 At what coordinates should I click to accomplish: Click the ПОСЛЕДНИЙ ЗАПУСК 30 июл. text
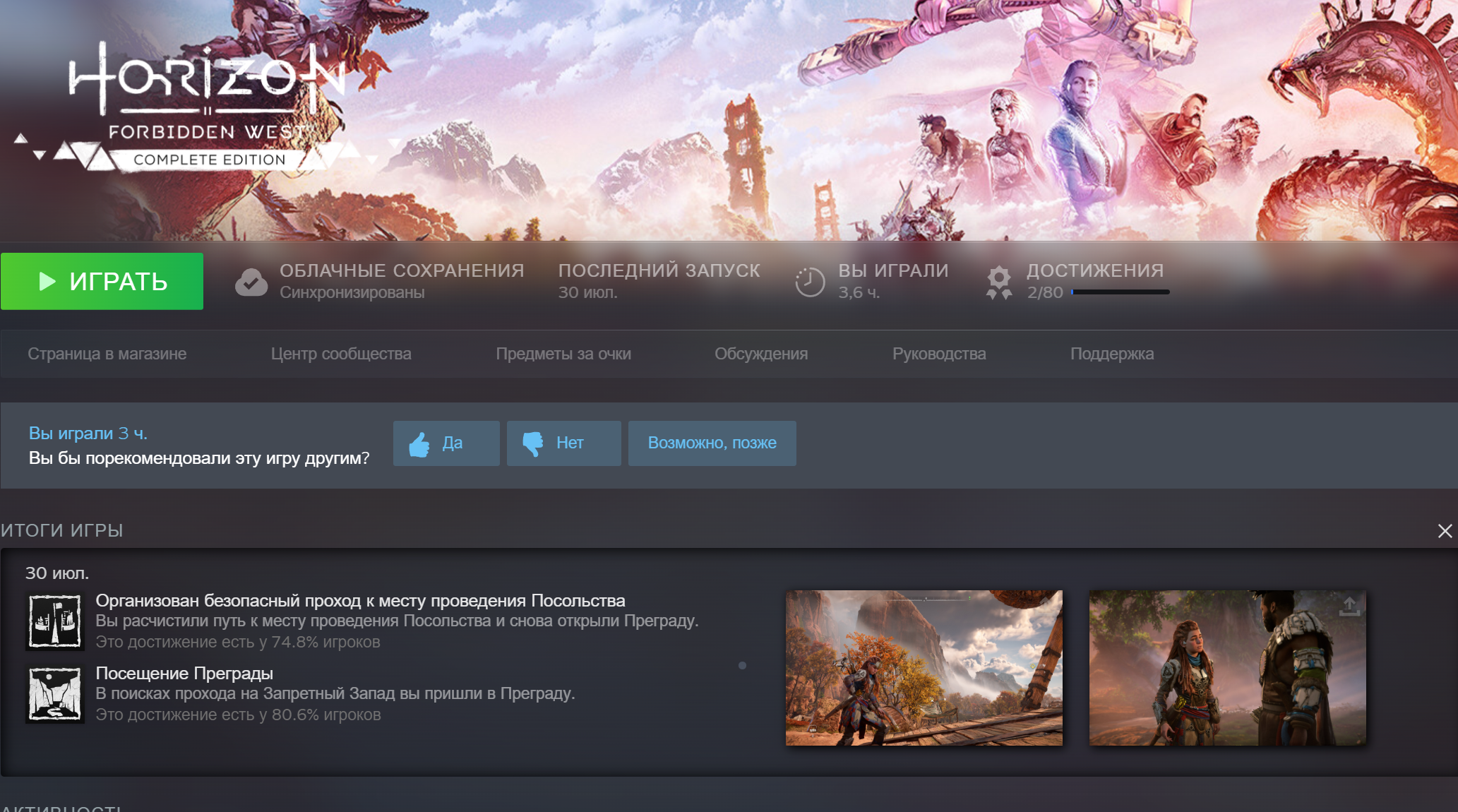click(x=659, y=281)
